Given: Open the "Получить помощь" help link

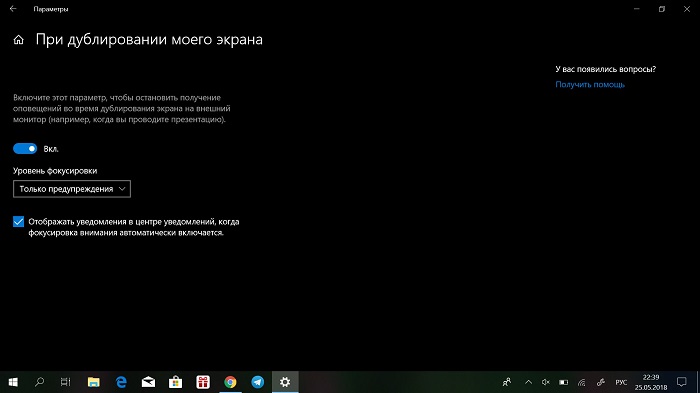Looking at the screenshot, I should [x=590, y=84].
